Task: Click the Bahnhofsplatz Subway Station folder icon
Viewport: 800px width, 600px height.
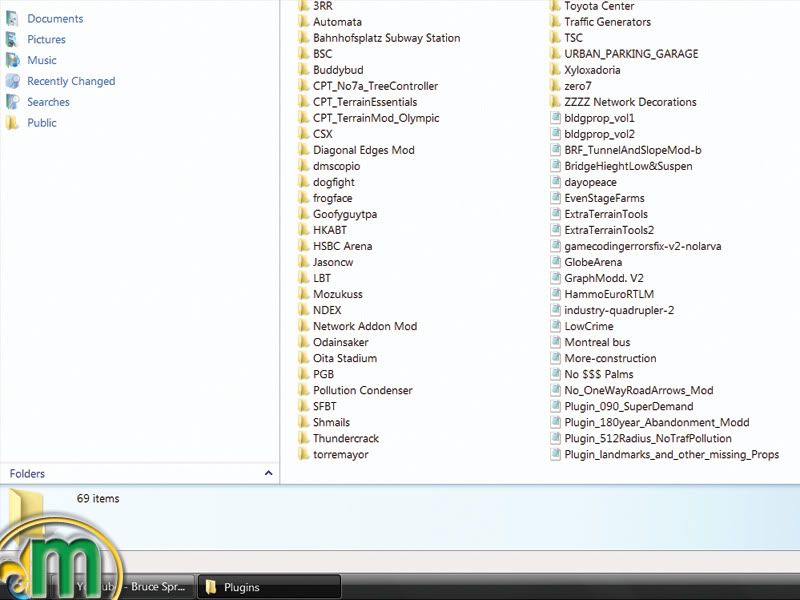Action: (x=304, y=38)
